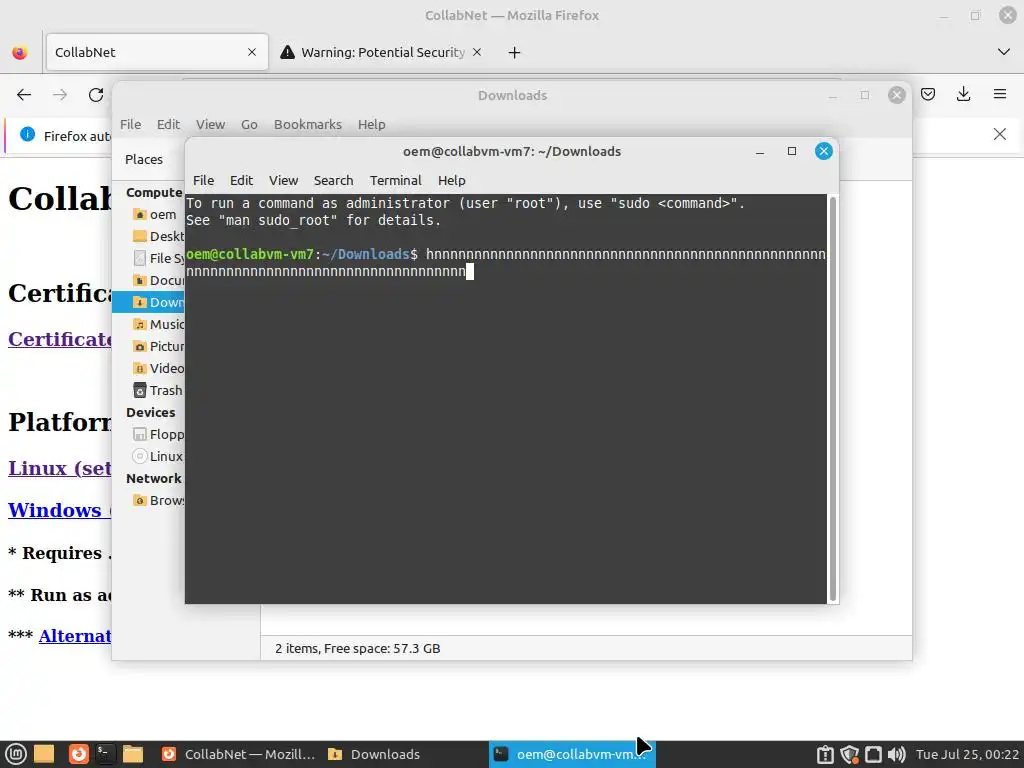
Task: Open the Linux Mint start menu
Action: tap(16, 754)
